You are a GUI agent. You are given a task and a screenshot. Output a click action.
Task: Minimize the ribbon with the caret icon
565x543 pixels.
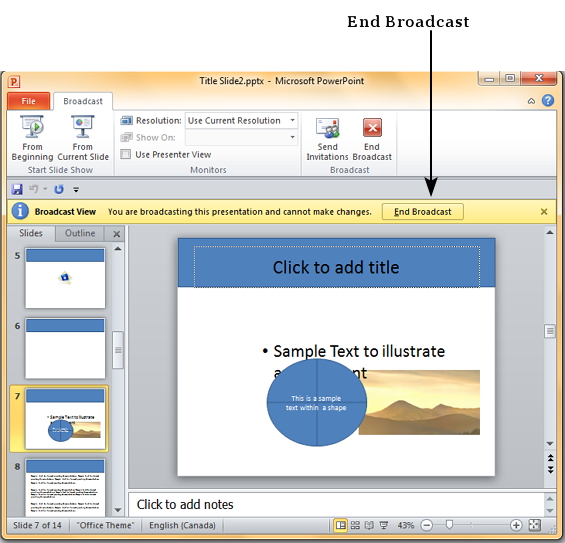coord(531,101)
